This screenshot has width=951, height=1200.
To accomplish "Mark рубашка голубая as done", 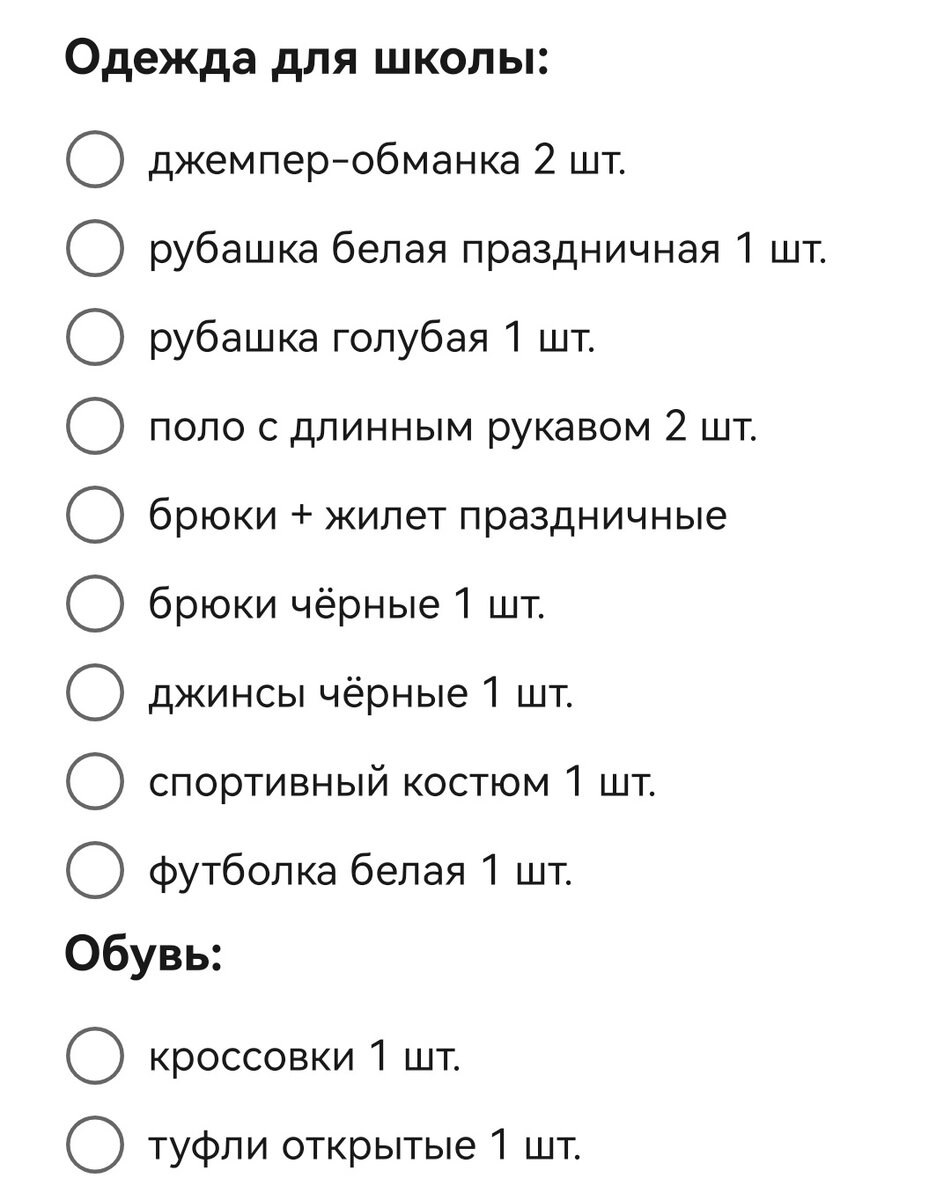I will tap(95, 338).
